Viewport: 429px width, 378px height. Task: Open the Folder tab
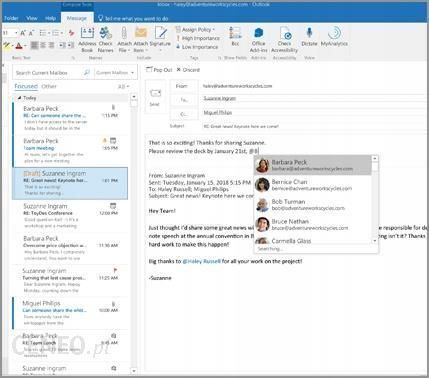click(11, 18)
